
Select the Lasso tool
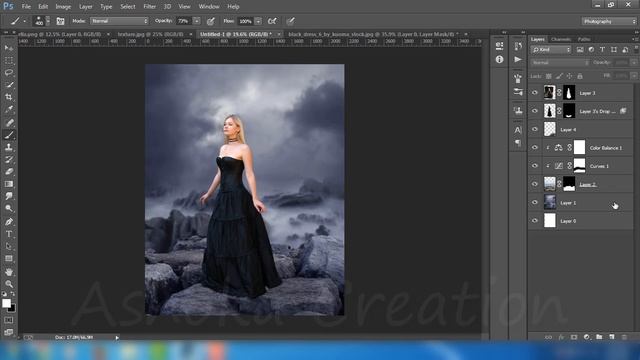pyautogui.click(x=9, y=72)
